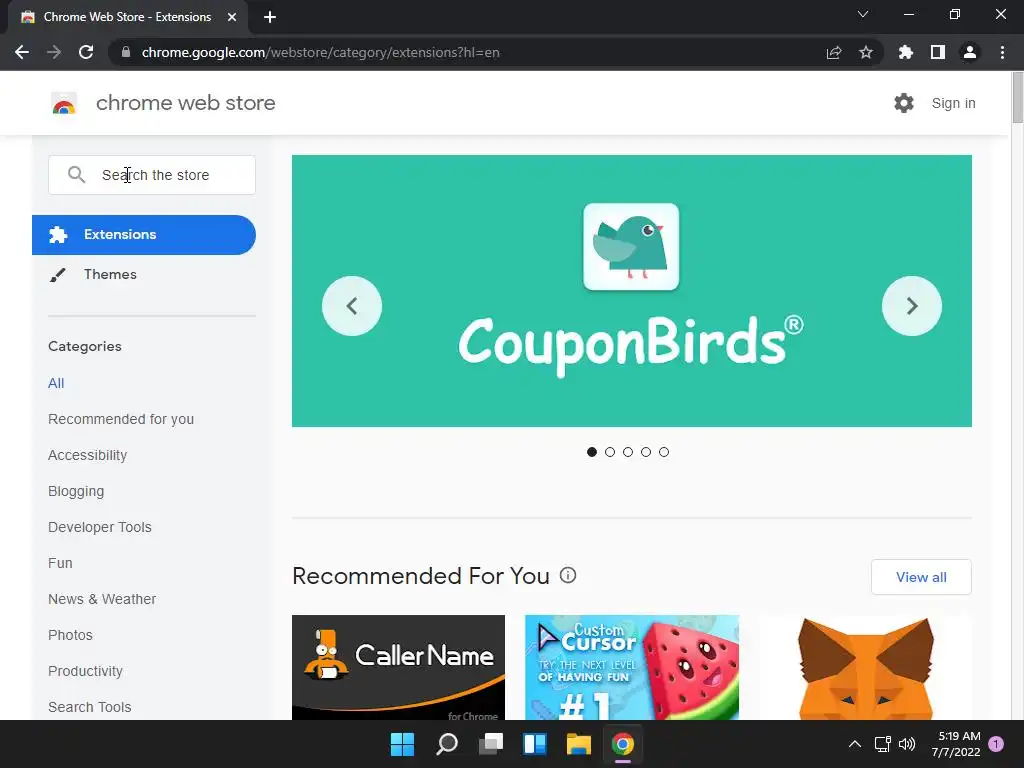This screenshot has height=768, width=1024.
Task: Close the Chrome Web Store tab
Action: tap(232, 17)
